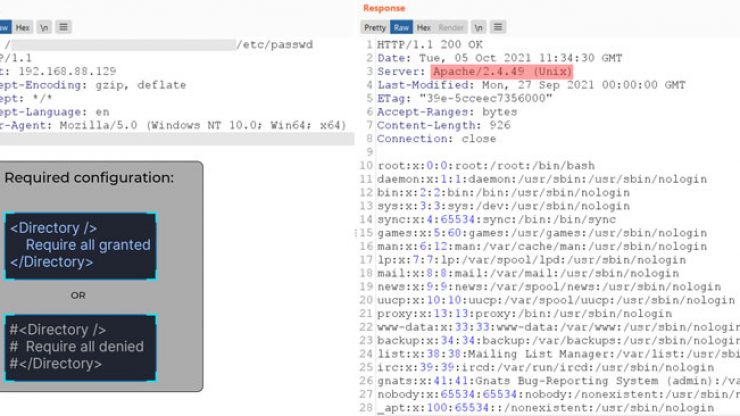This screenshot has width=740, height=416.
Task: Click the Response panel heading
Action: pyautogui.click(x=384, y=8)
